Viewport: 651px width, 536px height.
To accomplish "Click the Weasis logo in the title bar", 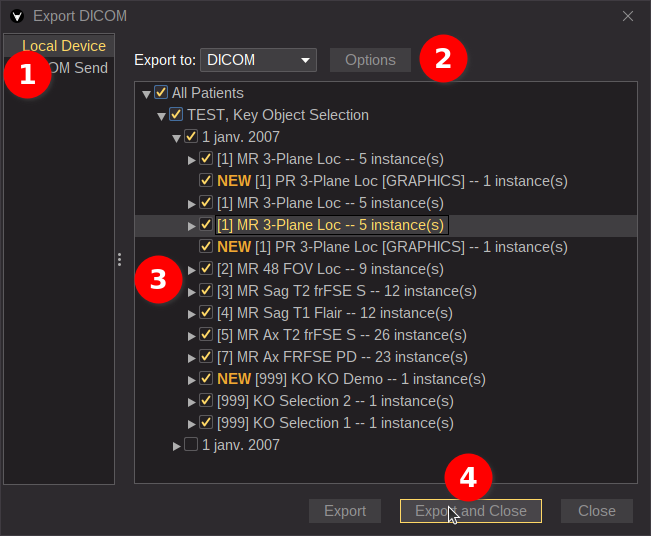I will tap(17, 16).
